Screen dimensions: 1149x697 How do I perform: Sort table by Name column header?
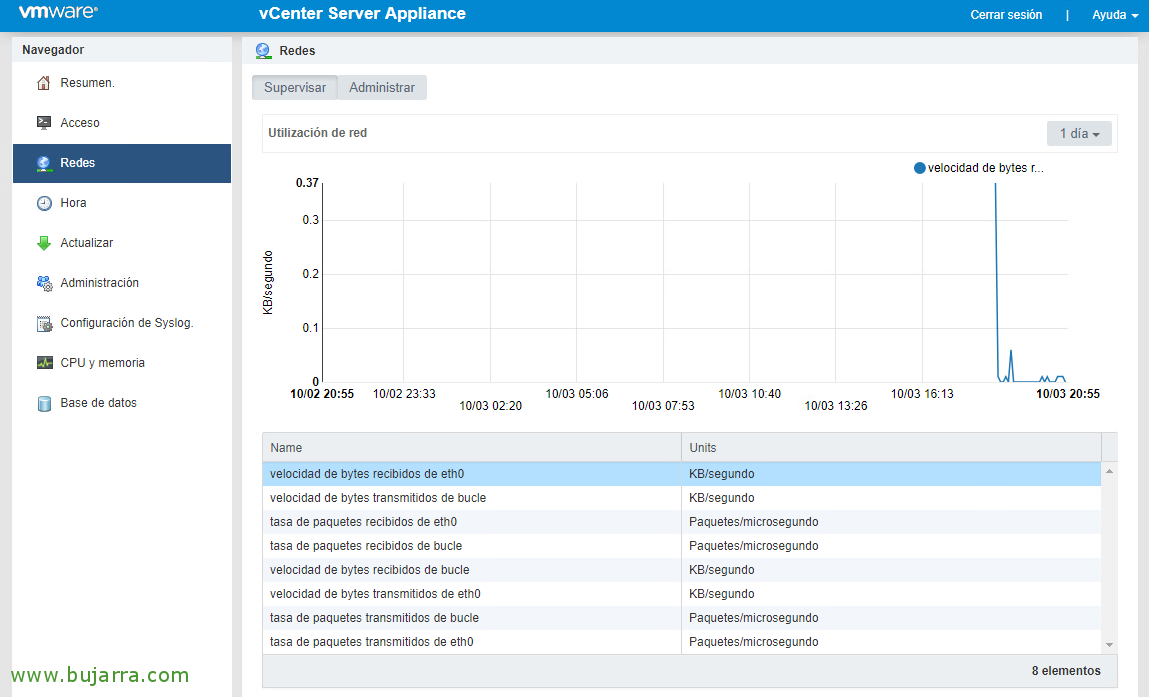click(x=472, y=448)
